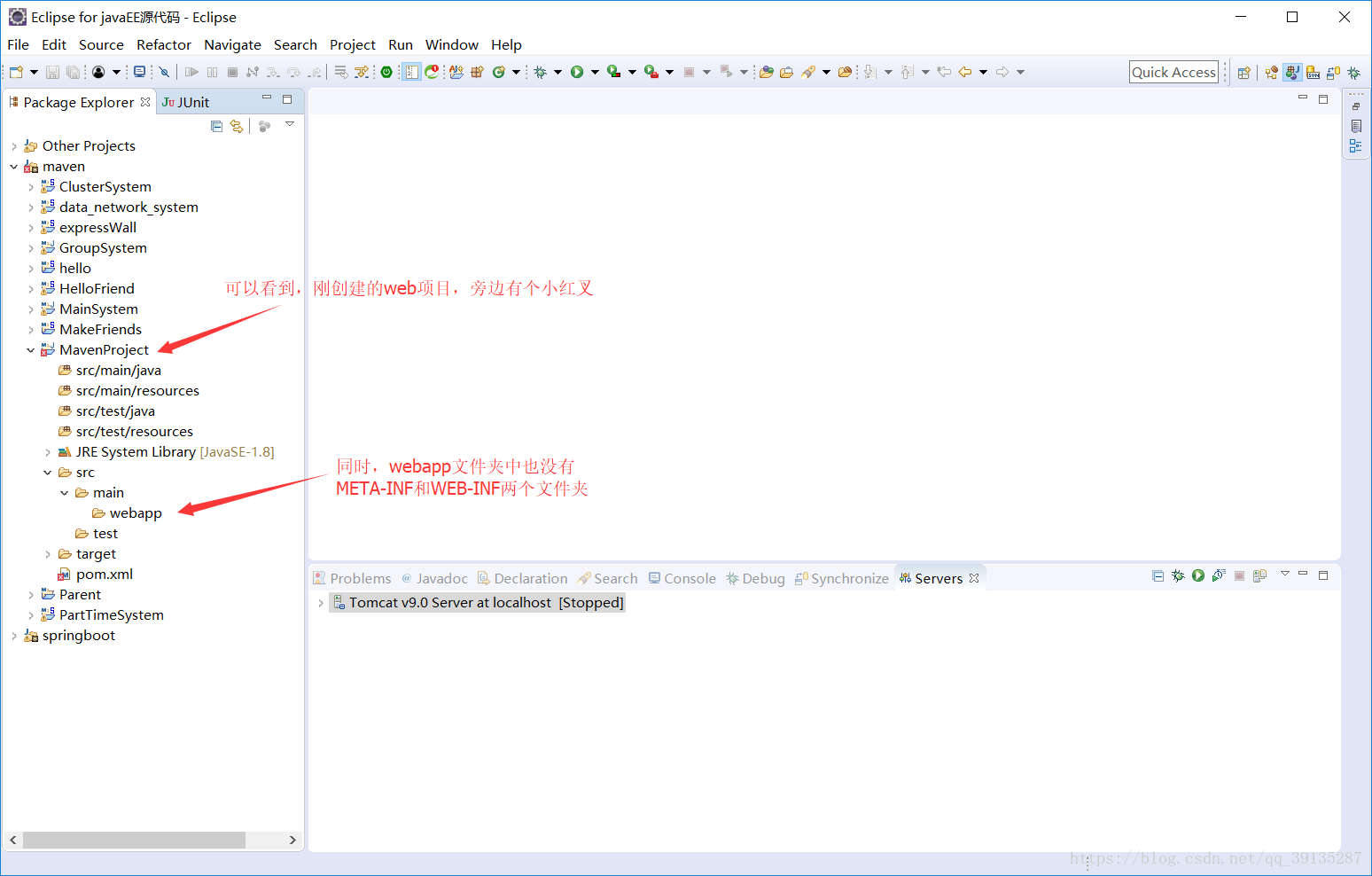
Task: Collapse the MavenProject tree node
Action: (31, 350)
